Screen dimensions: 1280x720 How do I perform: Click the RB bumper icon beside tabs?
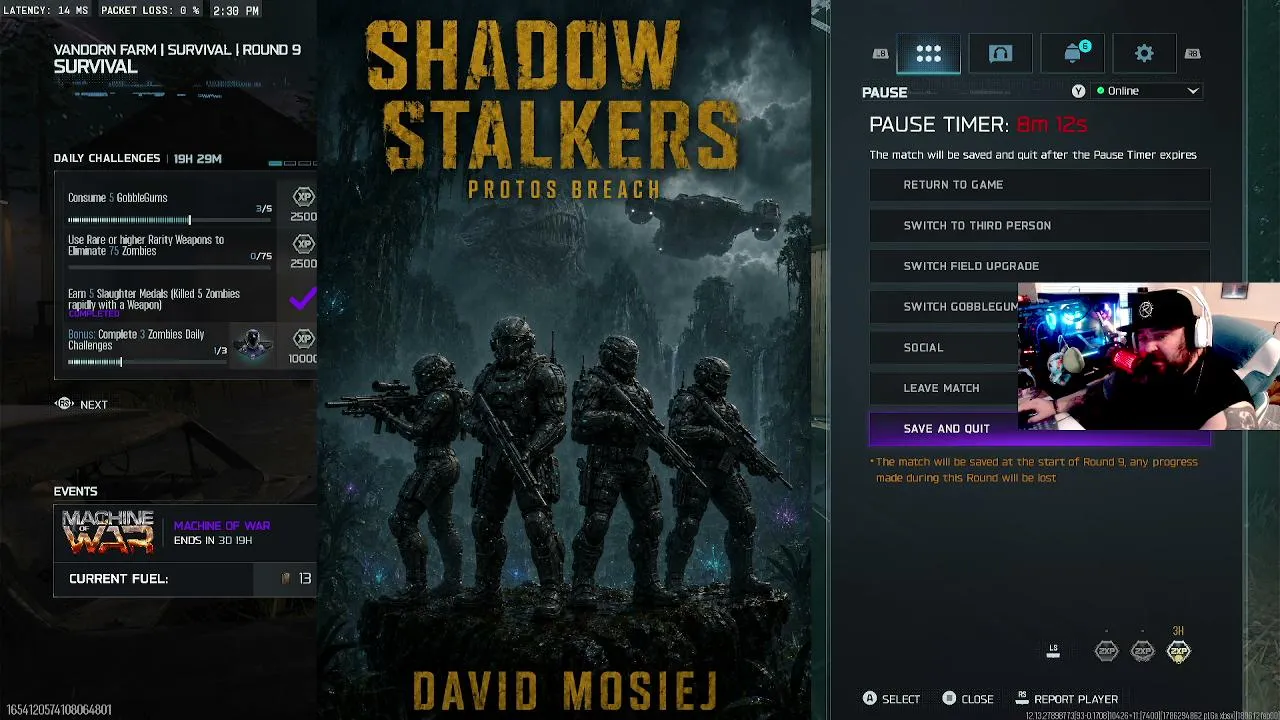(x=1192, y=54)
